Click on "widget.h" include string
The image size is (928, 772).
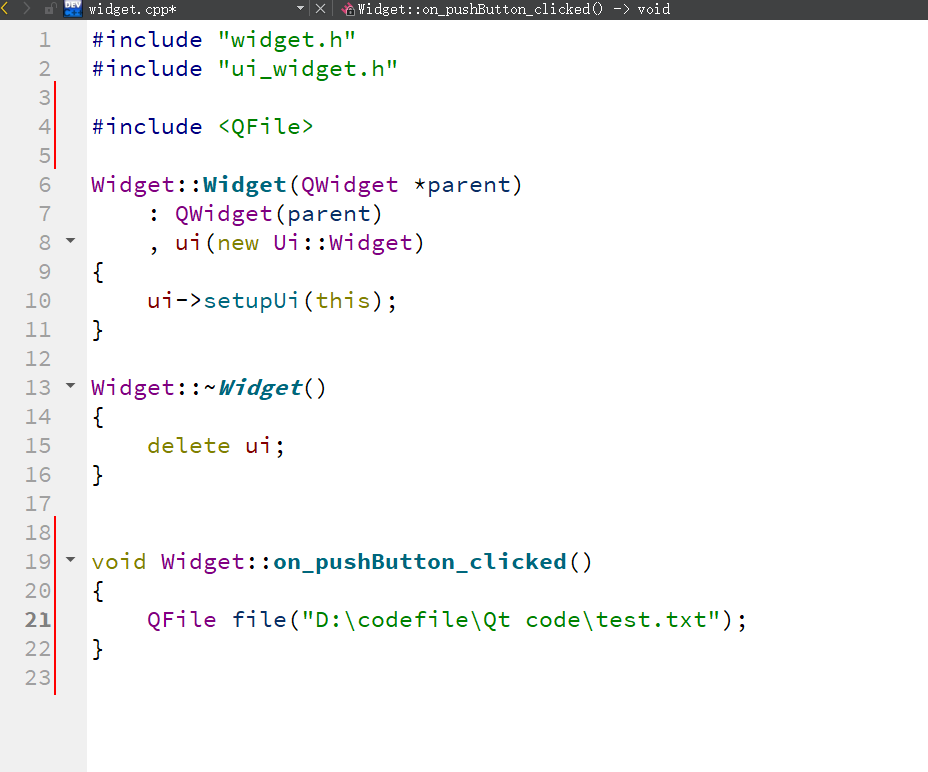click(287, 40)
